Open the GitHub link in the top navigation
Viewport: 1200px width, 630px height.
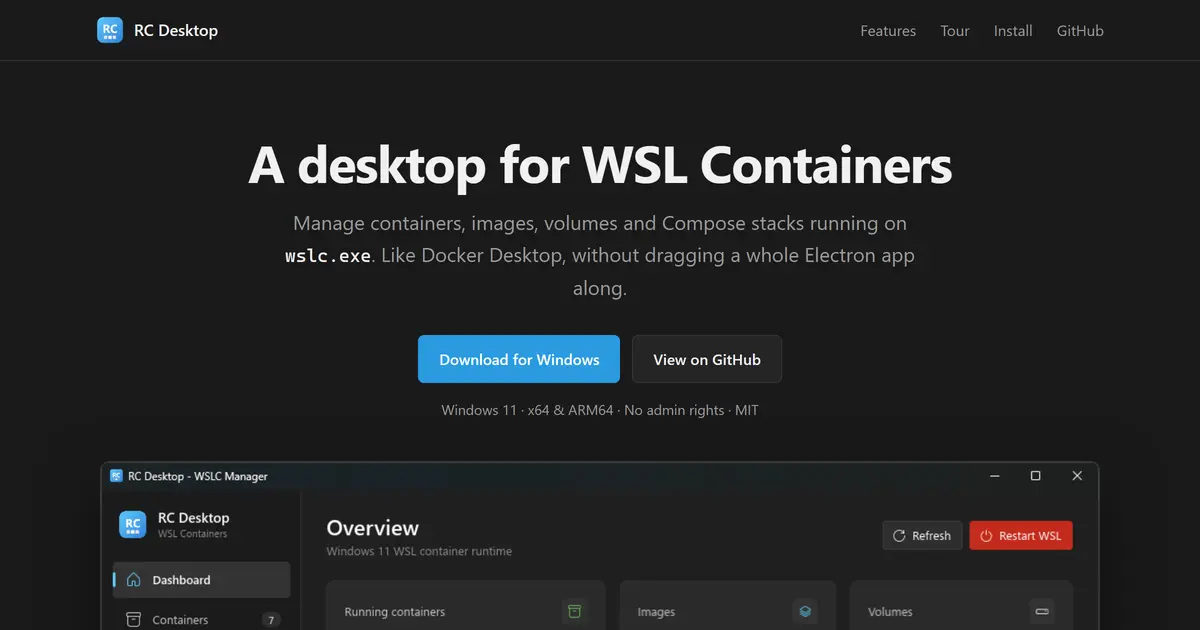pyautogui.click(x=1080, y=31)
